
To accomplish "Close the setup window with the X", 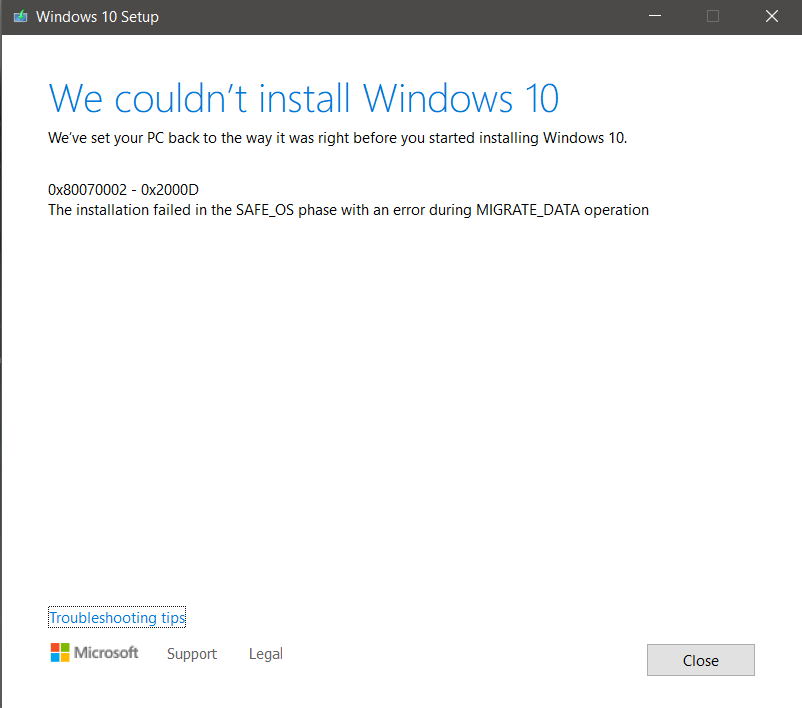I will point(772,16).
